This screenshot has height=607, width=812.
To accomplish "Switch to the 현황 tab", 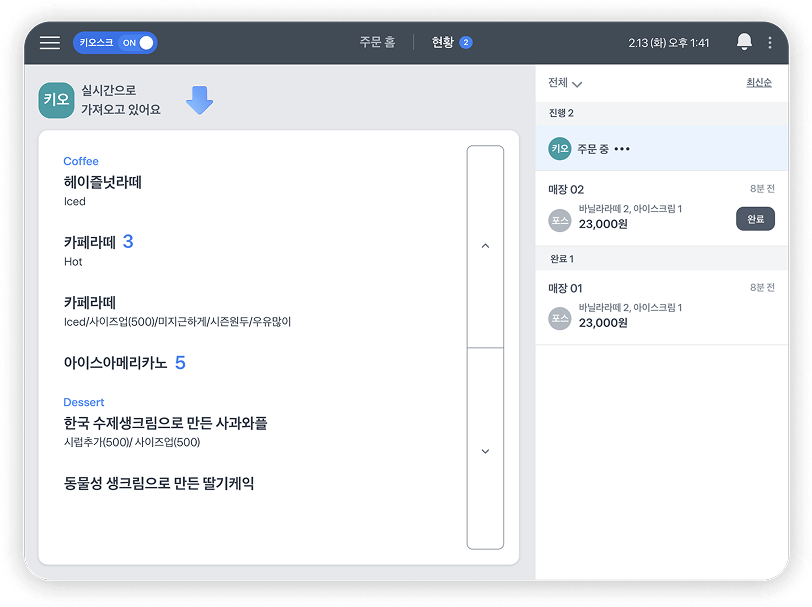I will 442,43.
